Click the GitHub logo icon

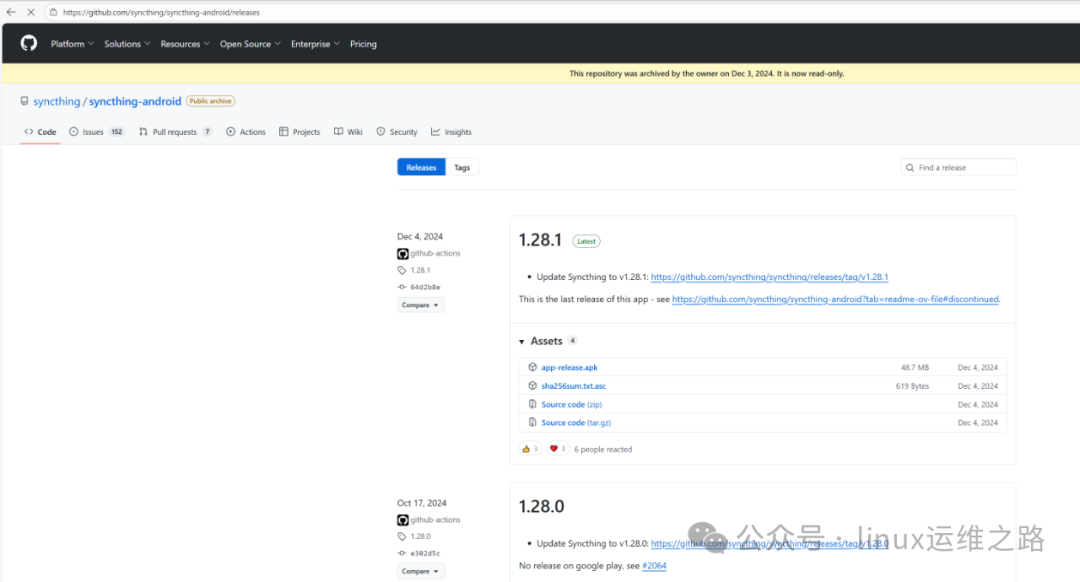[28, 43]
